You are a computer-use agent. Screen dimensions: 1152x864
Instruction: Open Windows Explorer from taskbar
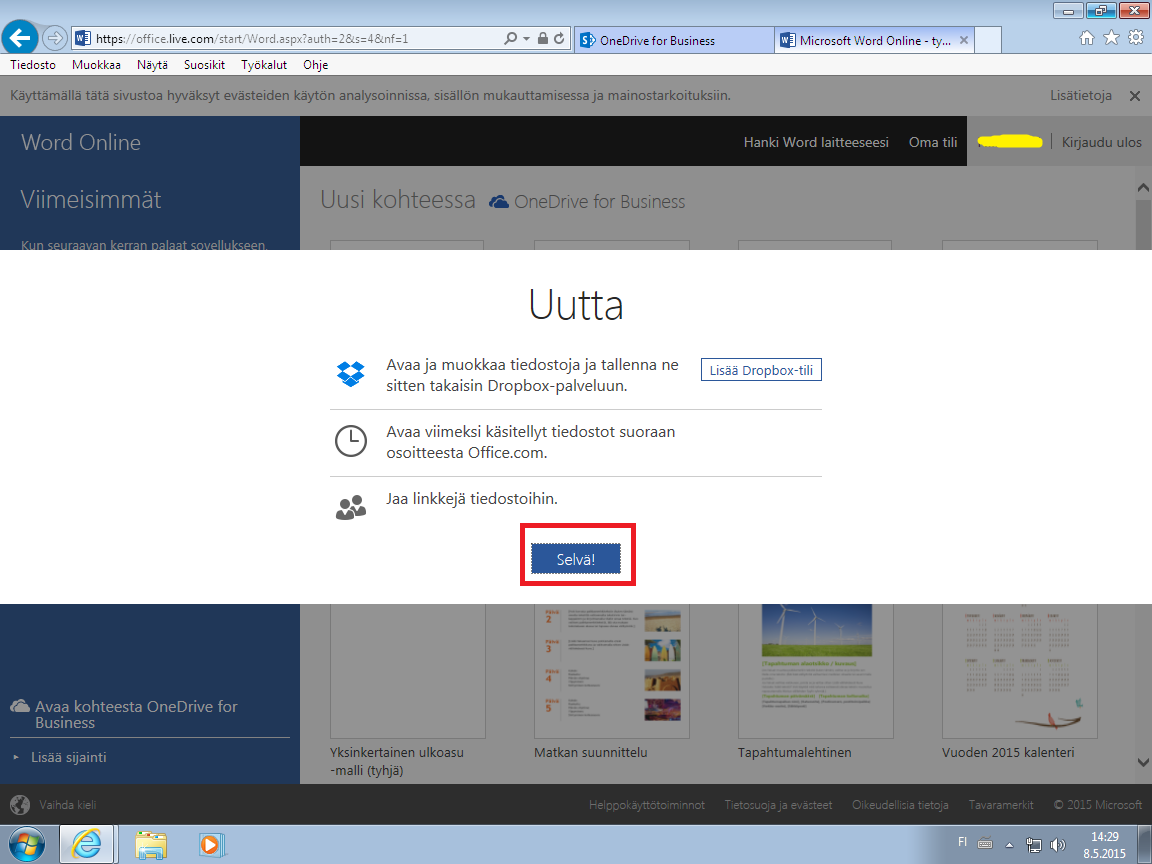click(x=151, y=845)
